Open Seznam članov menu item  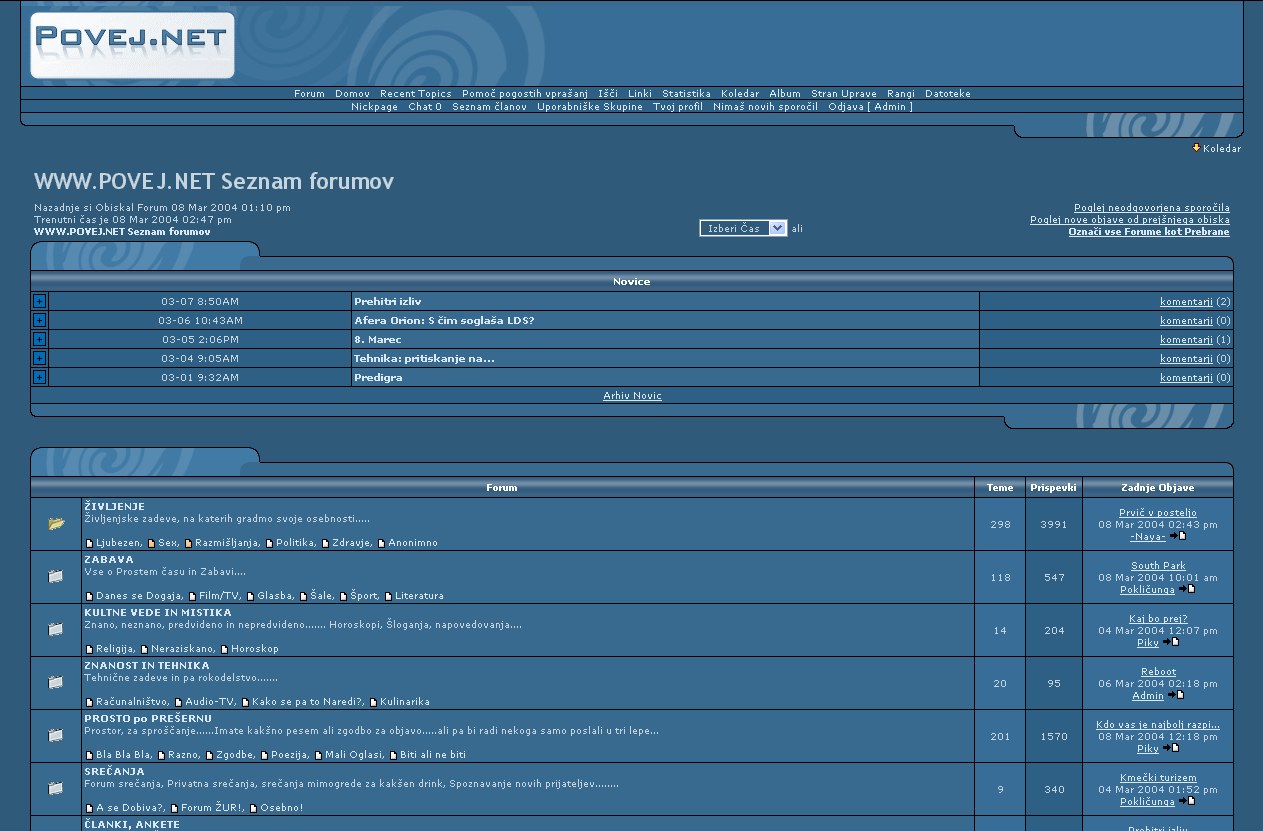coord(489,107)
